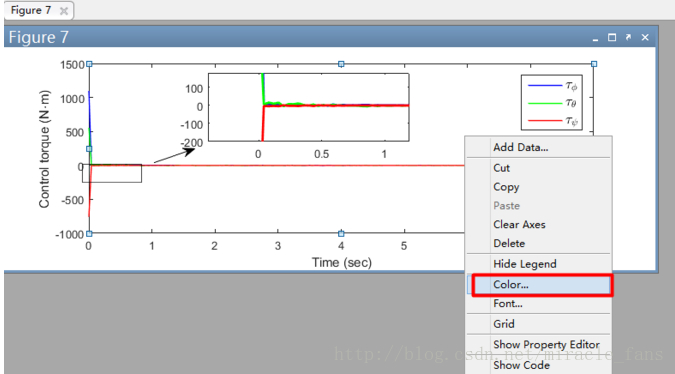Click the legend box with tau labels
Screen dimensions: 675x374
click(552, 102)
